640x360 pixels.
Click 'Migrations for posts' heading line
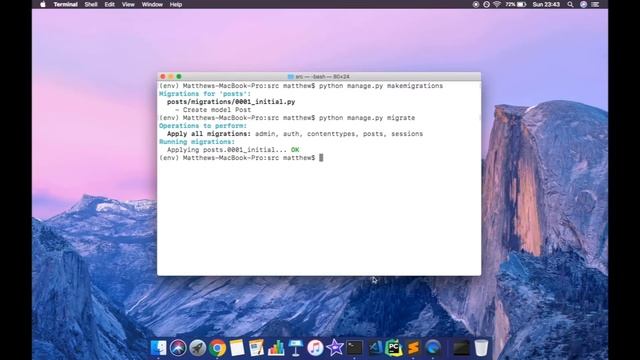click(x=205, y=94)
